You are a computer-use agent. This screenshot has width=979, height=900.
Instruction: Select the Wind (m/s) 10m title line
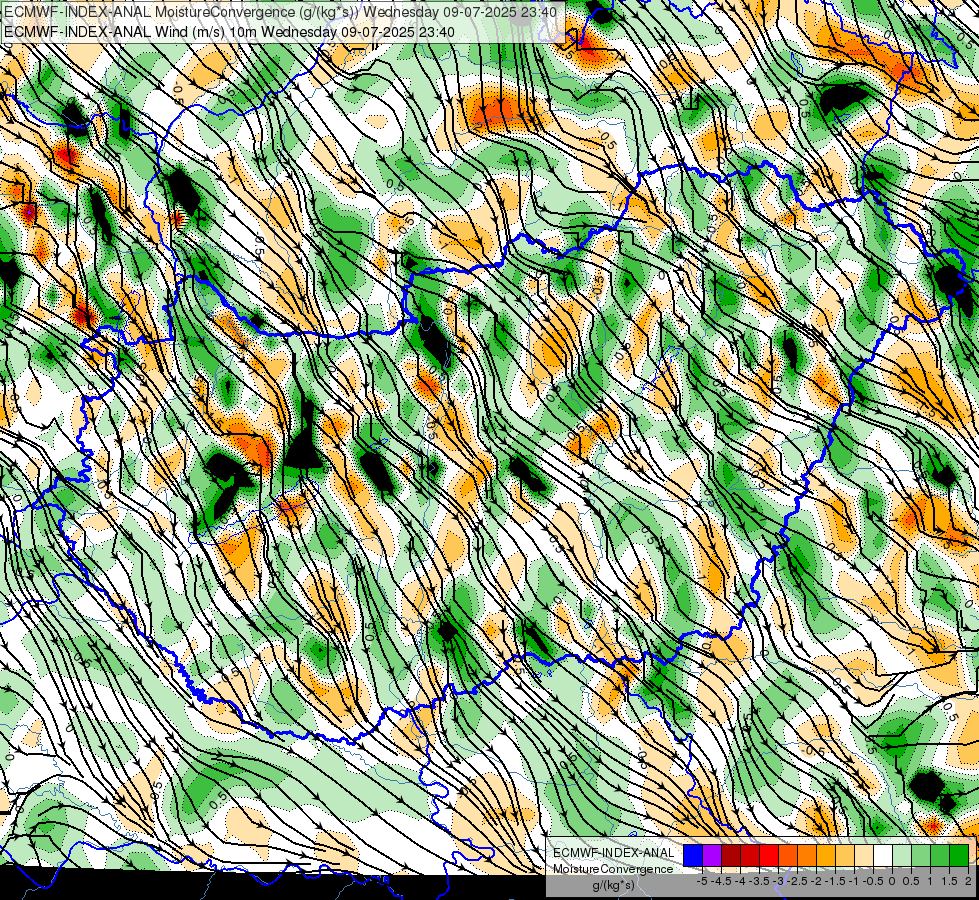[229, 32]
